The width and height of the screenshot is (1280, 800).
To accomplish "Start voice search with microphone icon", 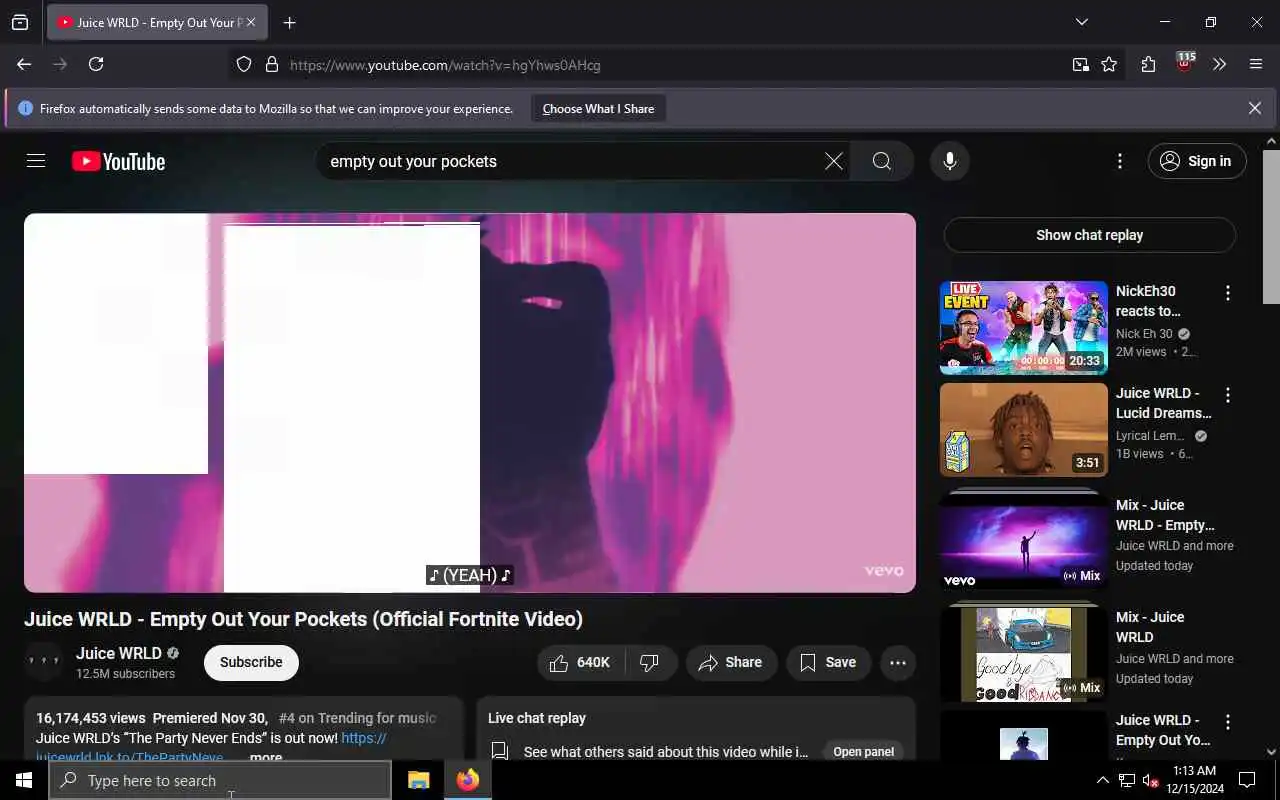I will tap(950, 161).
